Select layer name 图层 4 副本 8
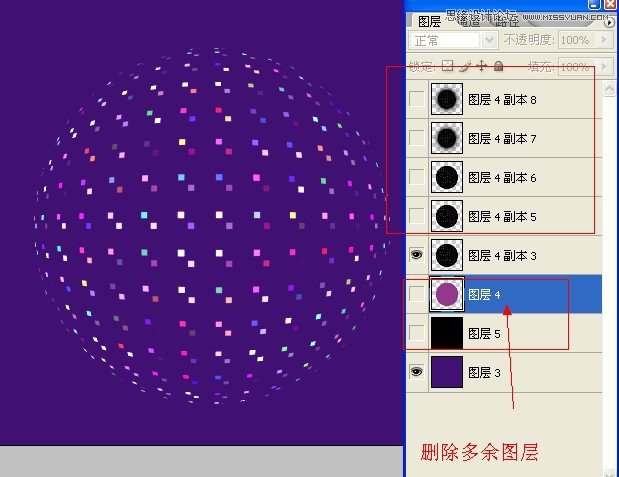The width and height of the screenshot is (619, 477). click(502, 100)
